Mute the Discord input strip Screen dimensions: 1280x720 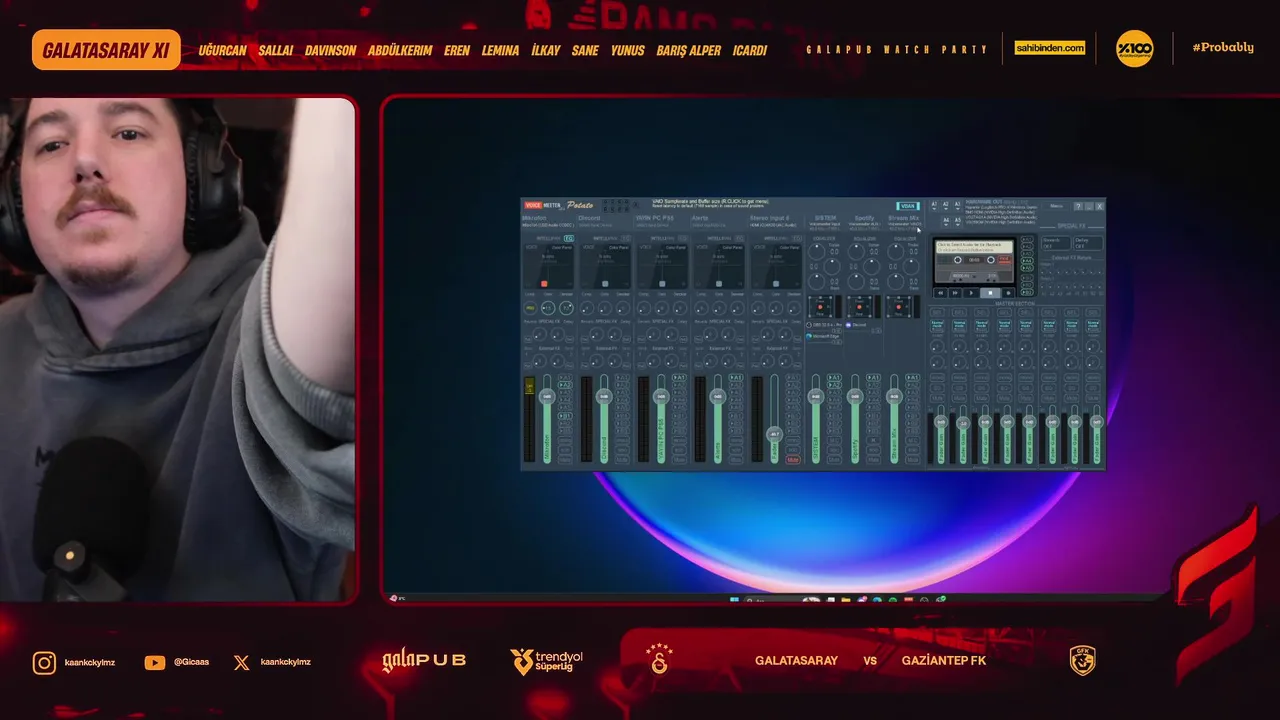[622, 460]
